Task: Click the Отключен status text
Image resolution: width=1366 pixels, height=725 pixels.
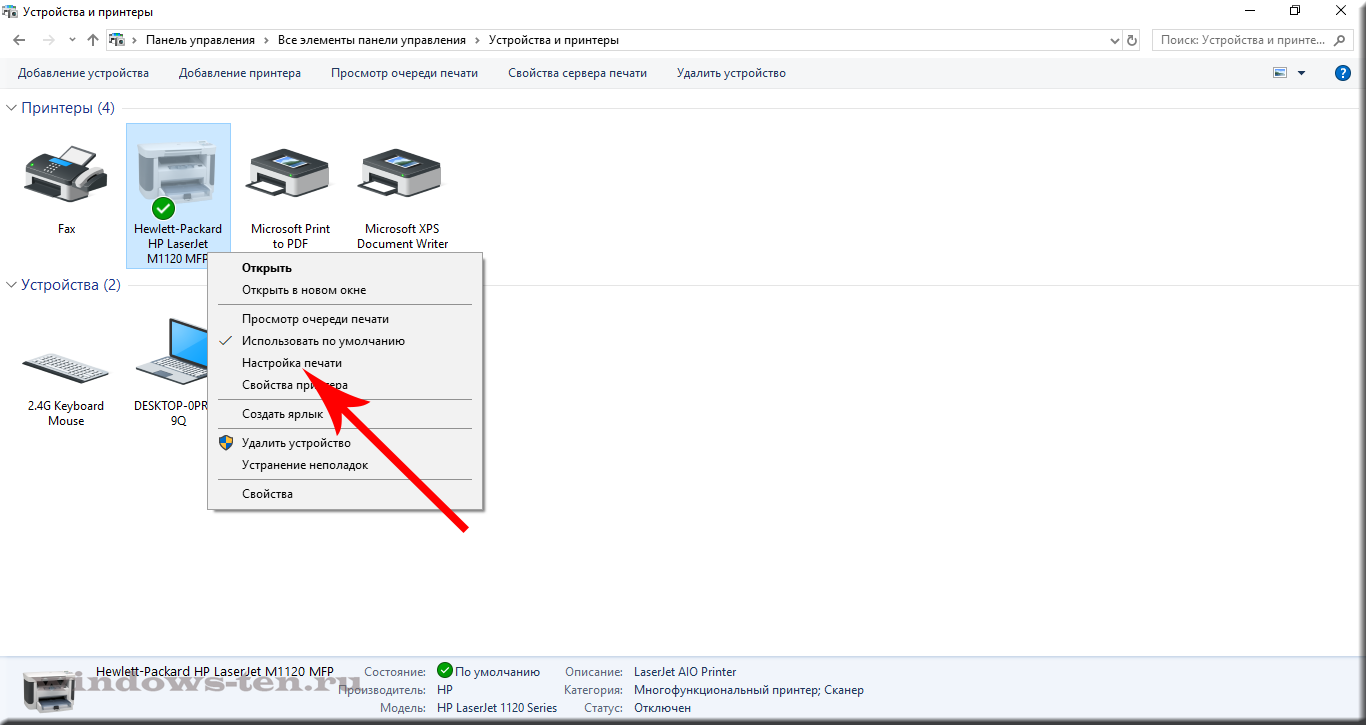Action: (x=662, y=708)
